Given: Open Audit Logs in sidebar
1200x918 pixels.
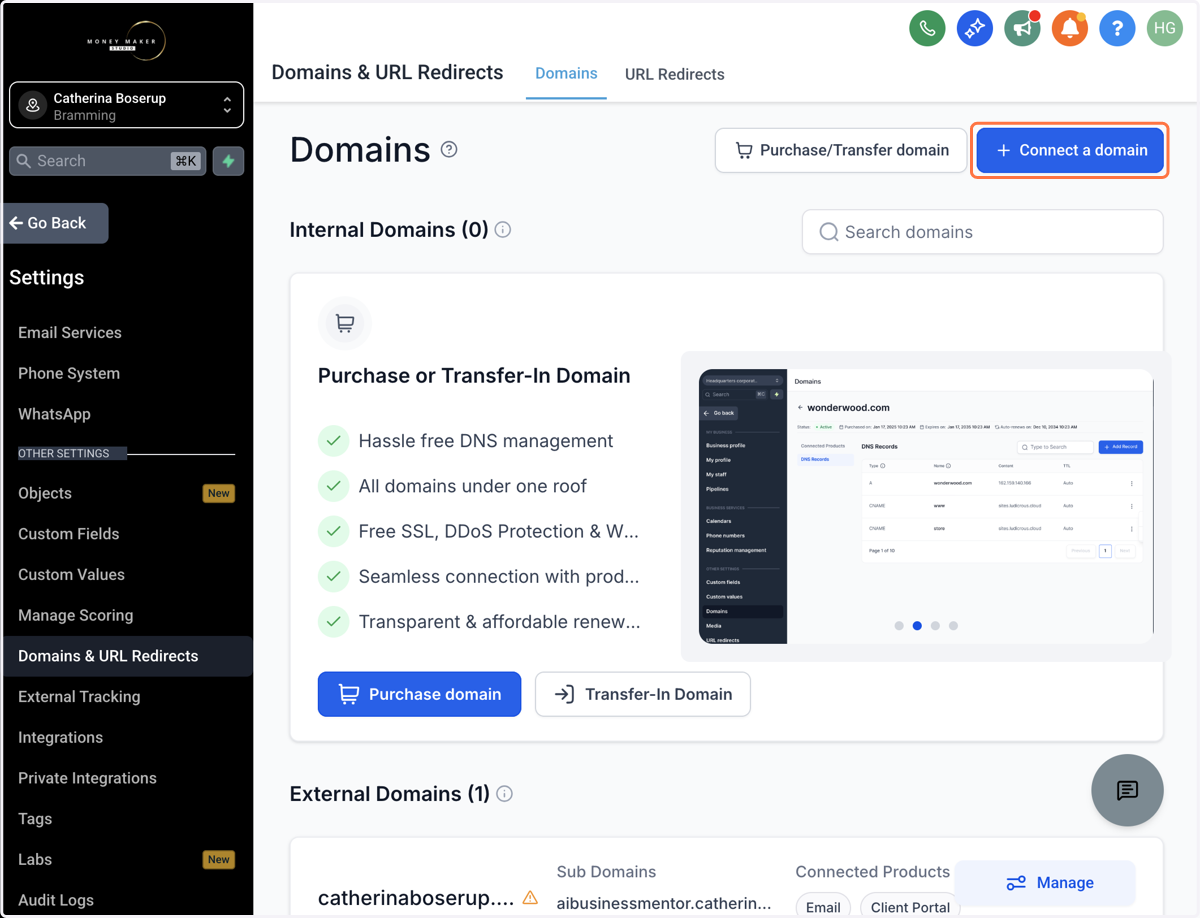Looking at the screenshot, I should (56, 900).
